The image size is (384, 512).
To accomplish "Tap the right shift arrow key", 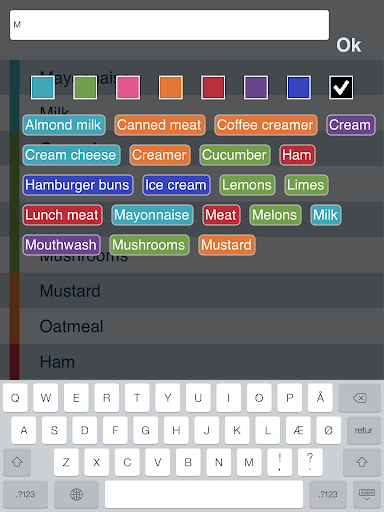I will click(362, 462).
